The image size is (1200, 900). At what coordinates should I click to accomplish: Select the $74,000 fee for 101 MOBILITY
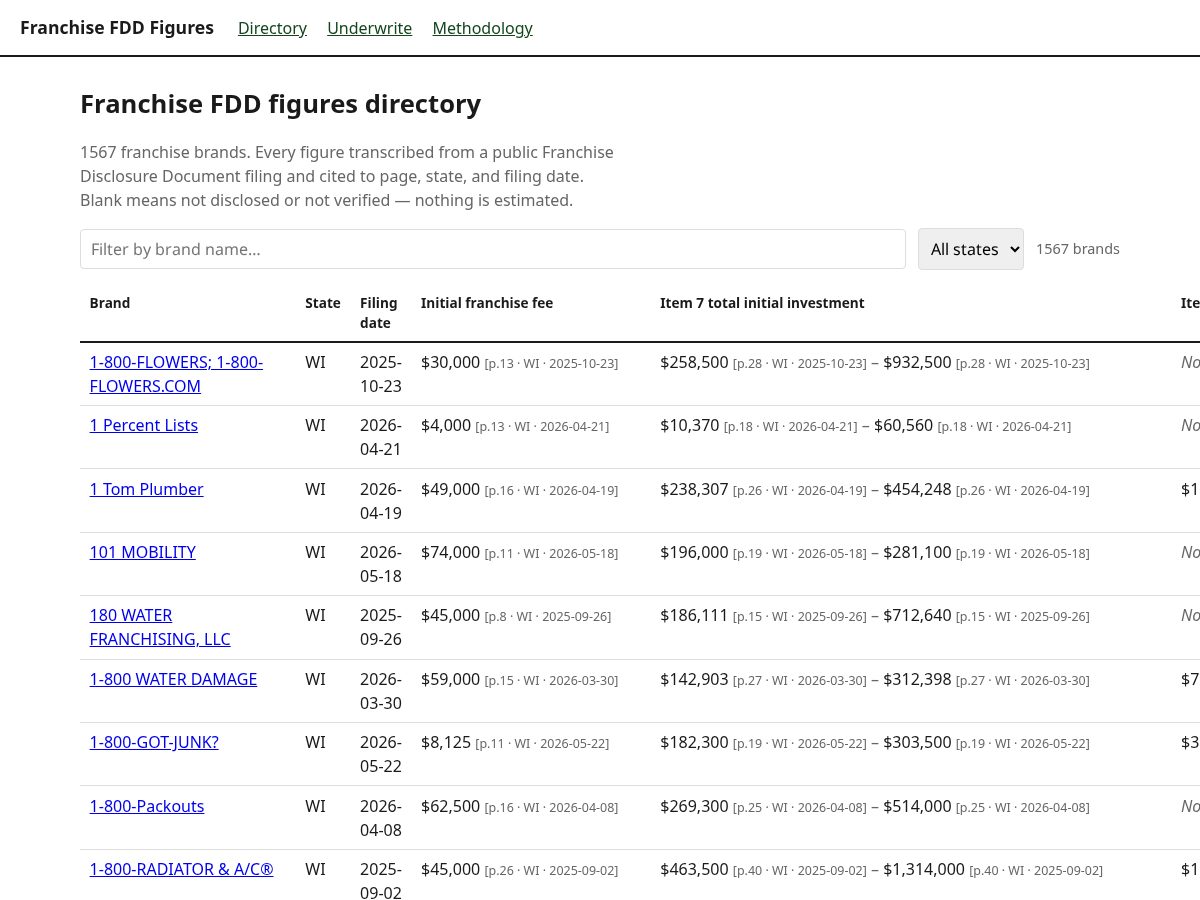pyautogui.click(x=451, y=552)
